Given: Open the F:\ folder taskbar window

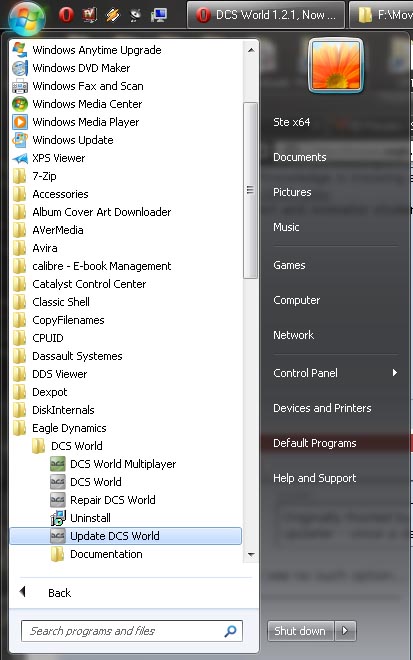Looking at the screenshot, I should 382,15.
